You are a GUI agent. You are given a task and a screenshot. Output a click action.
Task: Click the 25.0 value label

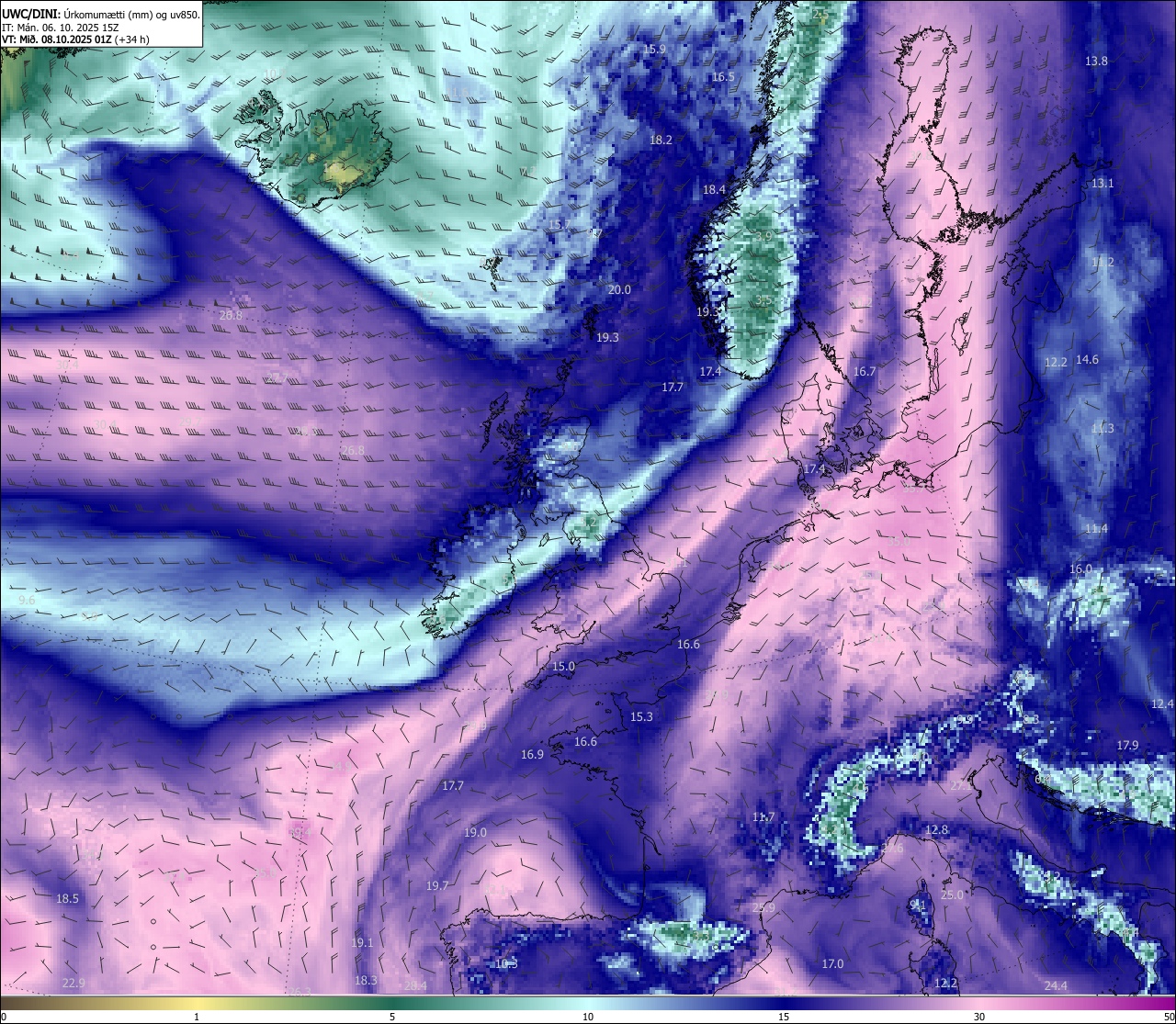click(x=952, y=895)
